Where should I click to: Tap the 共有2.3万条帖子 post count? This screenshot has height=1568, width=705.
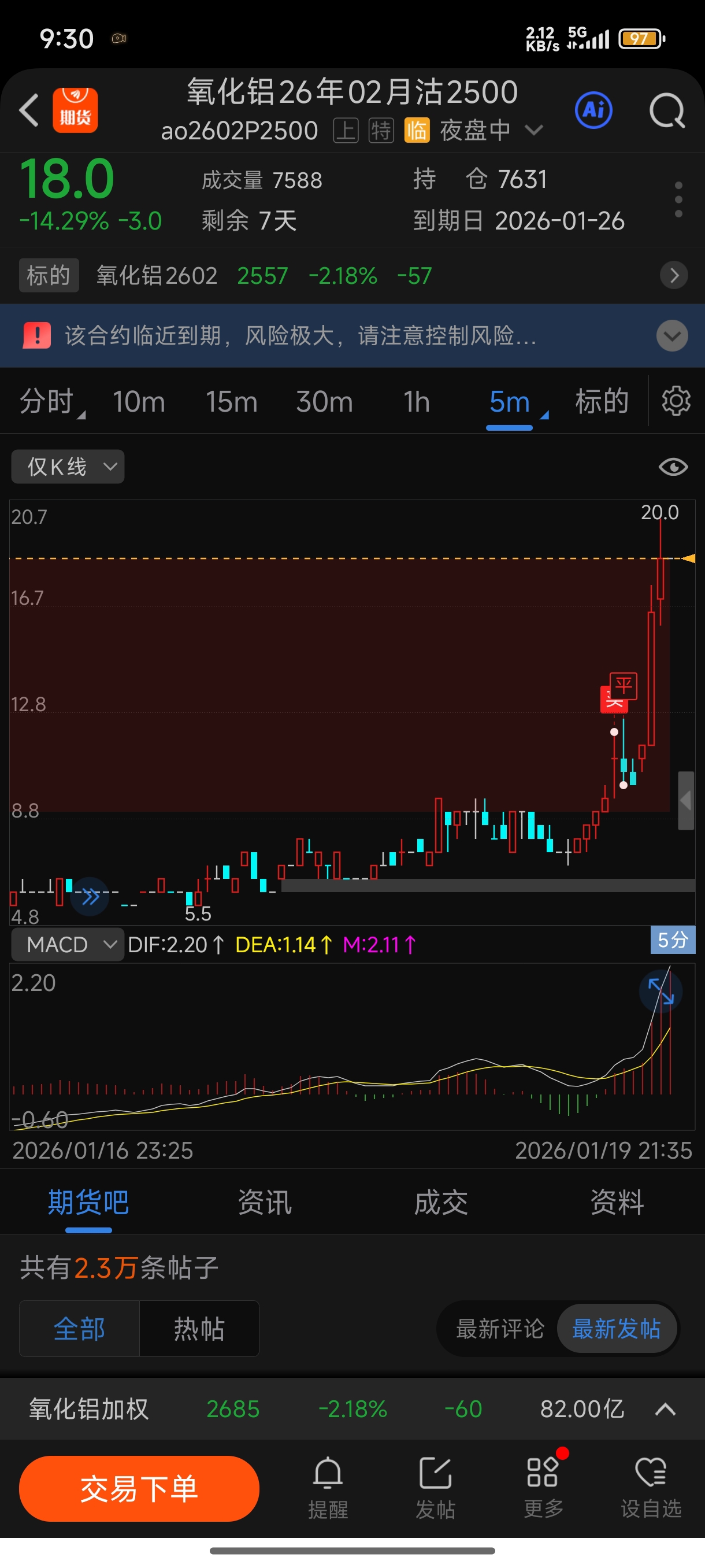point(119,1268)
